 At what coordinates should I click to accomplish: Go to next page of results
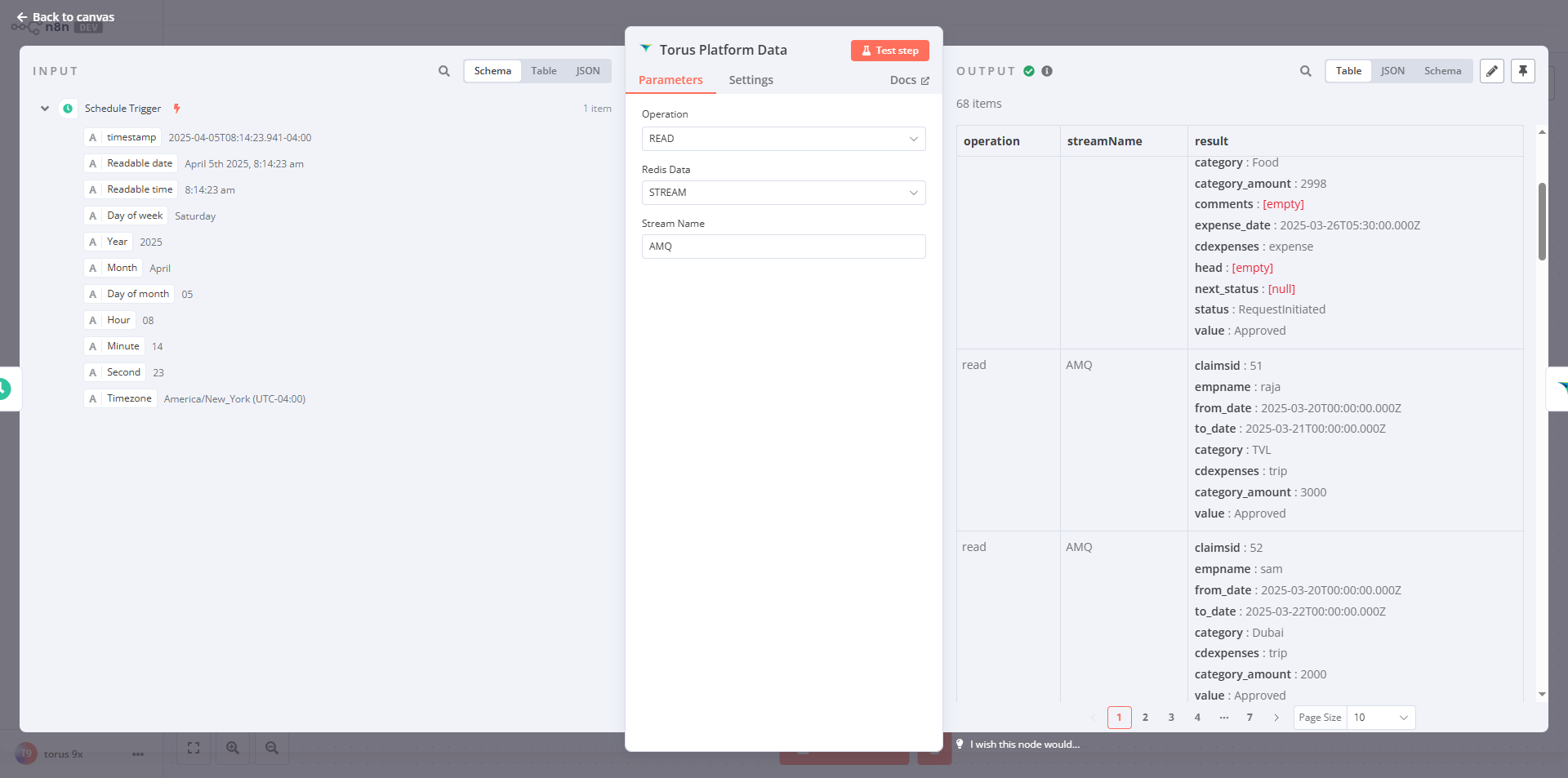pos(1276,718)
